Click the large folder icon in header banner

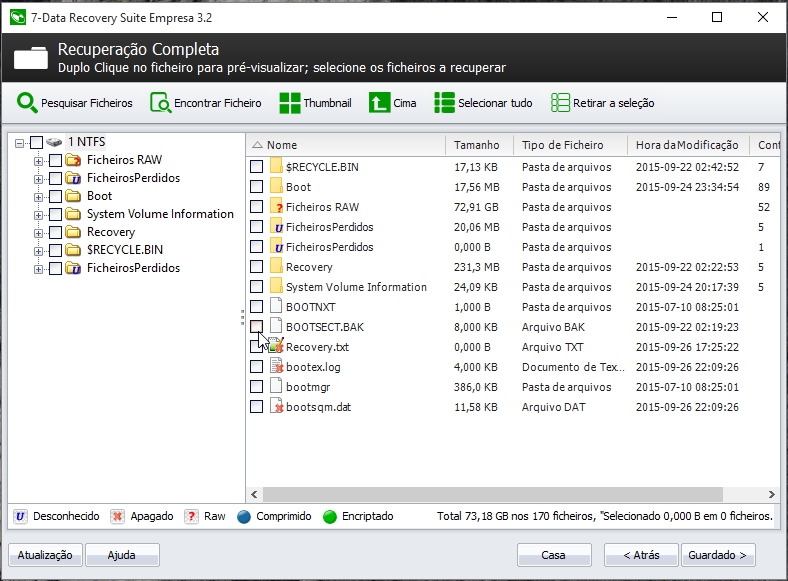[31, 58]
